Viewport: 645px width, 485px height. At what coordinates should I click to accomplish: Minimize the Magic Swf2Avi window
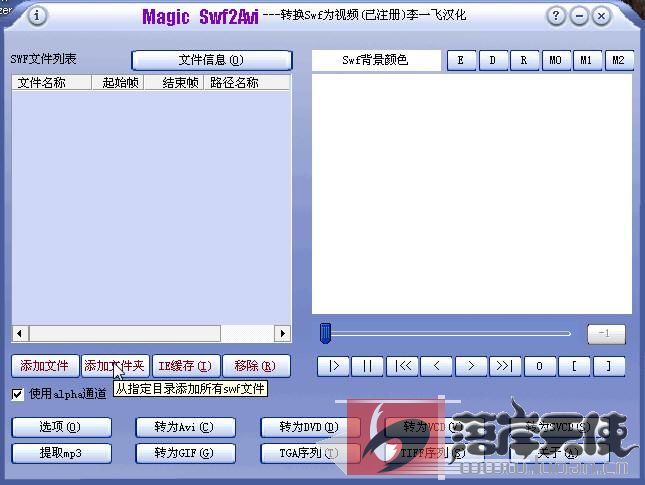(x=579, y=16)
